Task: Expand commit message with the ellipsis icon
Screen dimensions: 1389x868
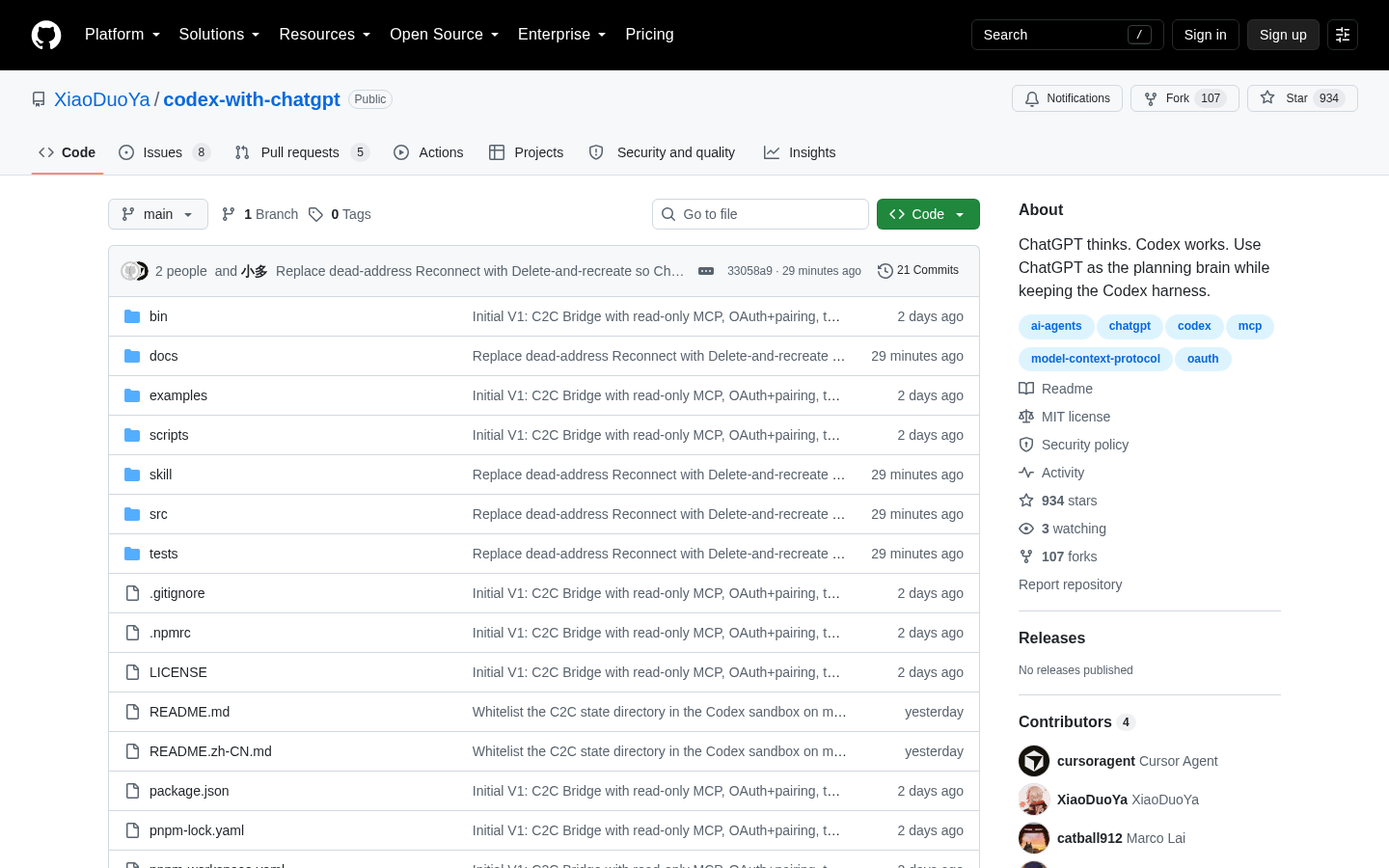Action: tap(706, 271)
